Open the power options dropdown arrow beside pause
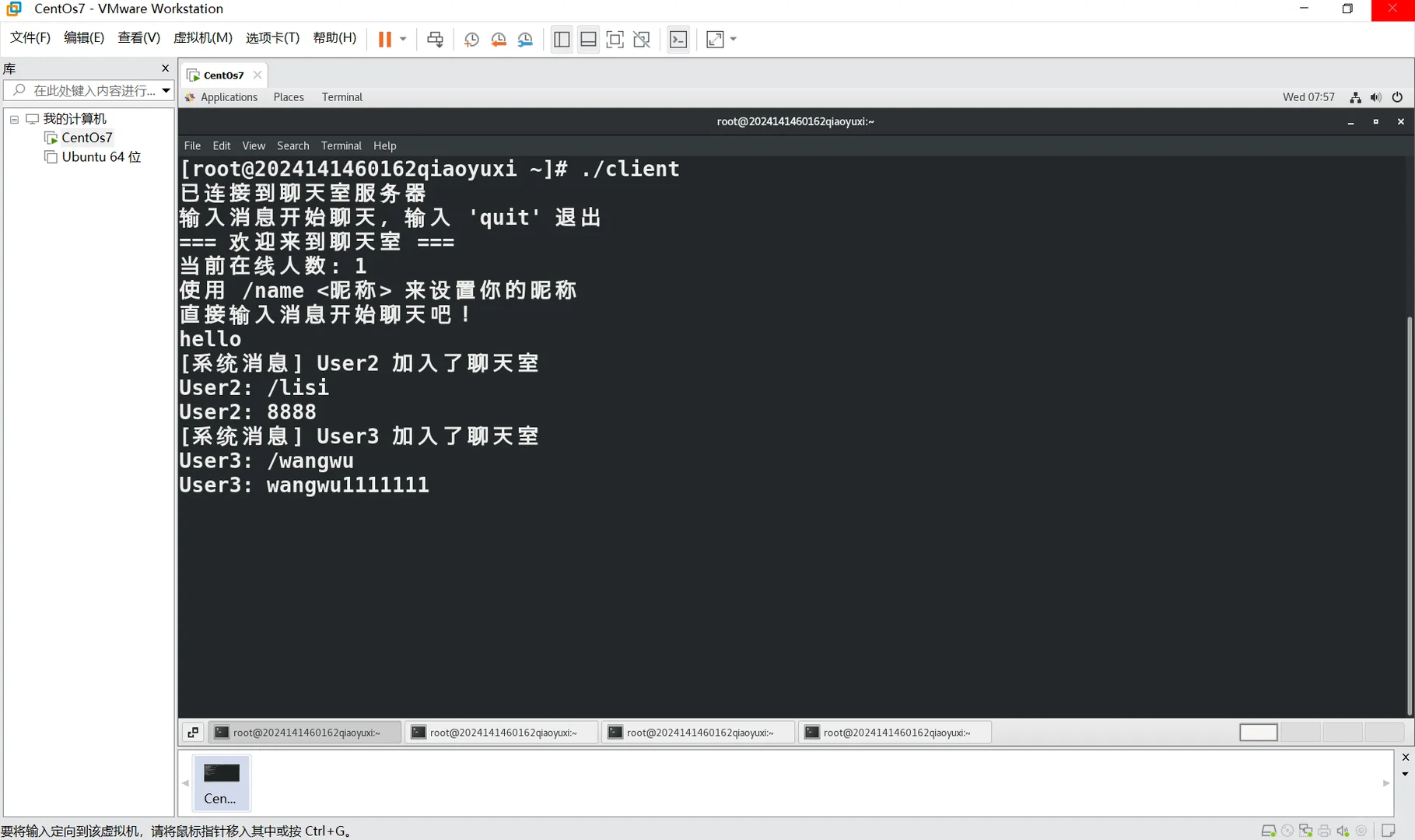 pos(403,40)
